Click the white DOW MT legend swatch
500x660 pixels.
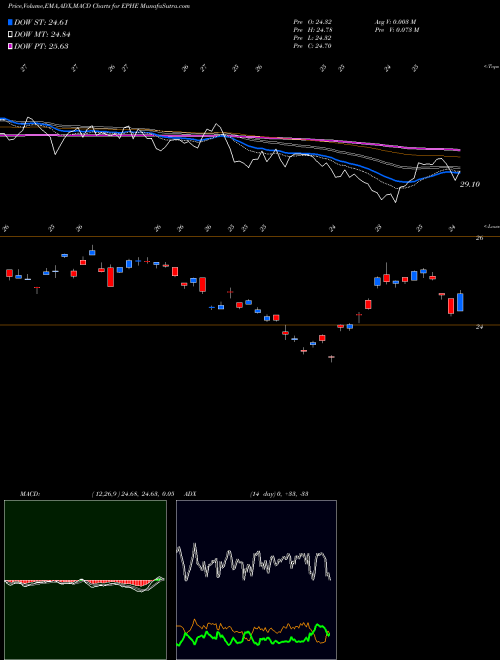coord(11,35)
